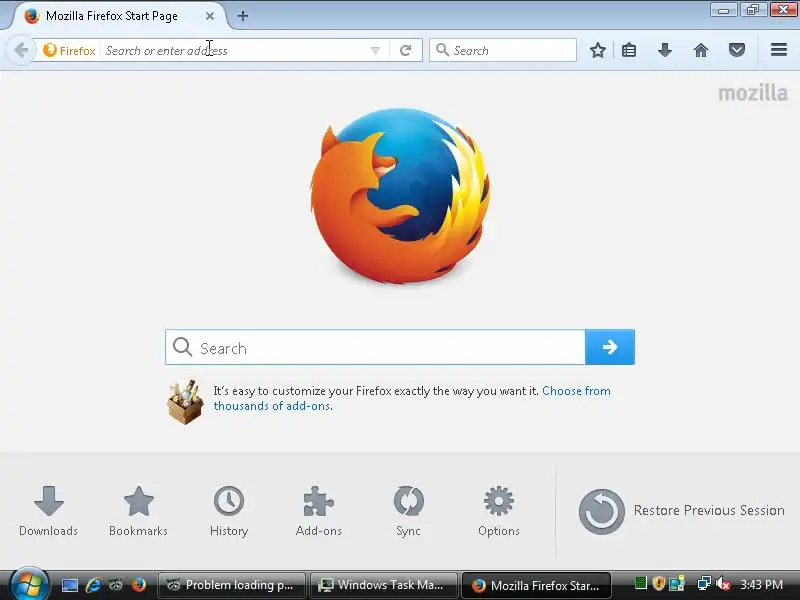Reload the current page

406,51
